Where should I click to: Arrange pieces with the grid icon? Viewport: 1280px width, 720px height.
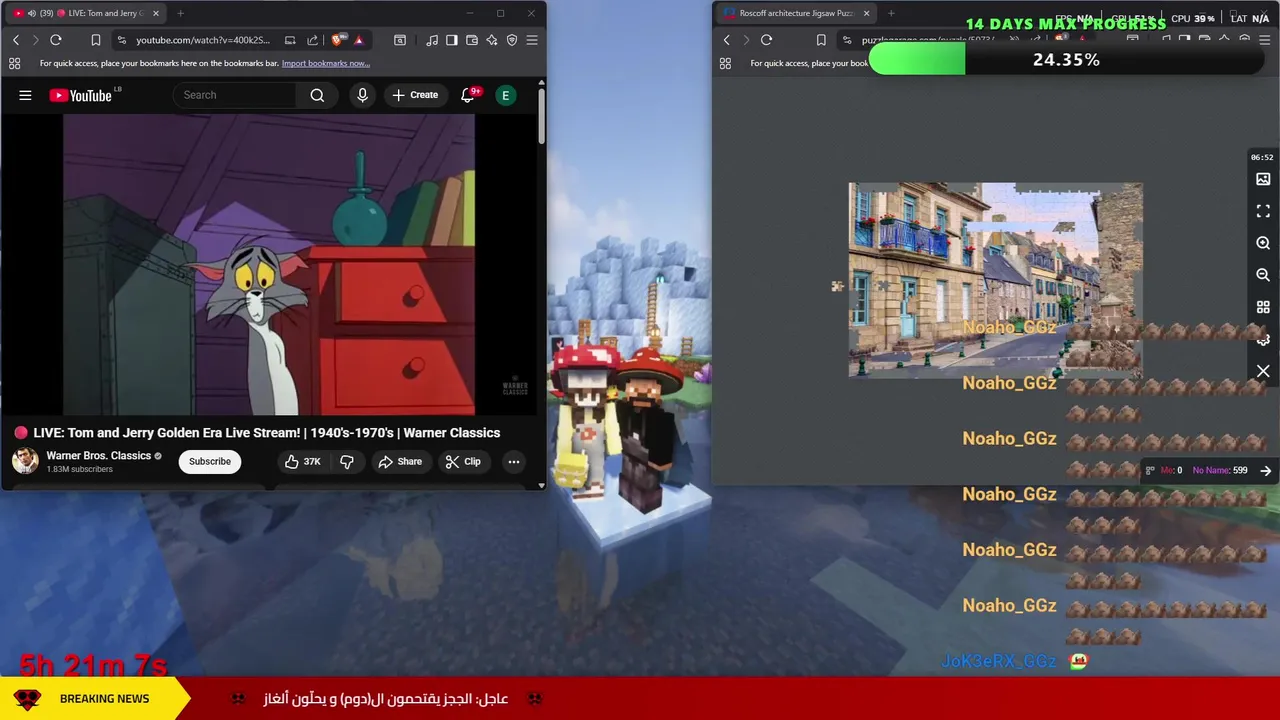pyautogui.click(x=1263, y=307)
